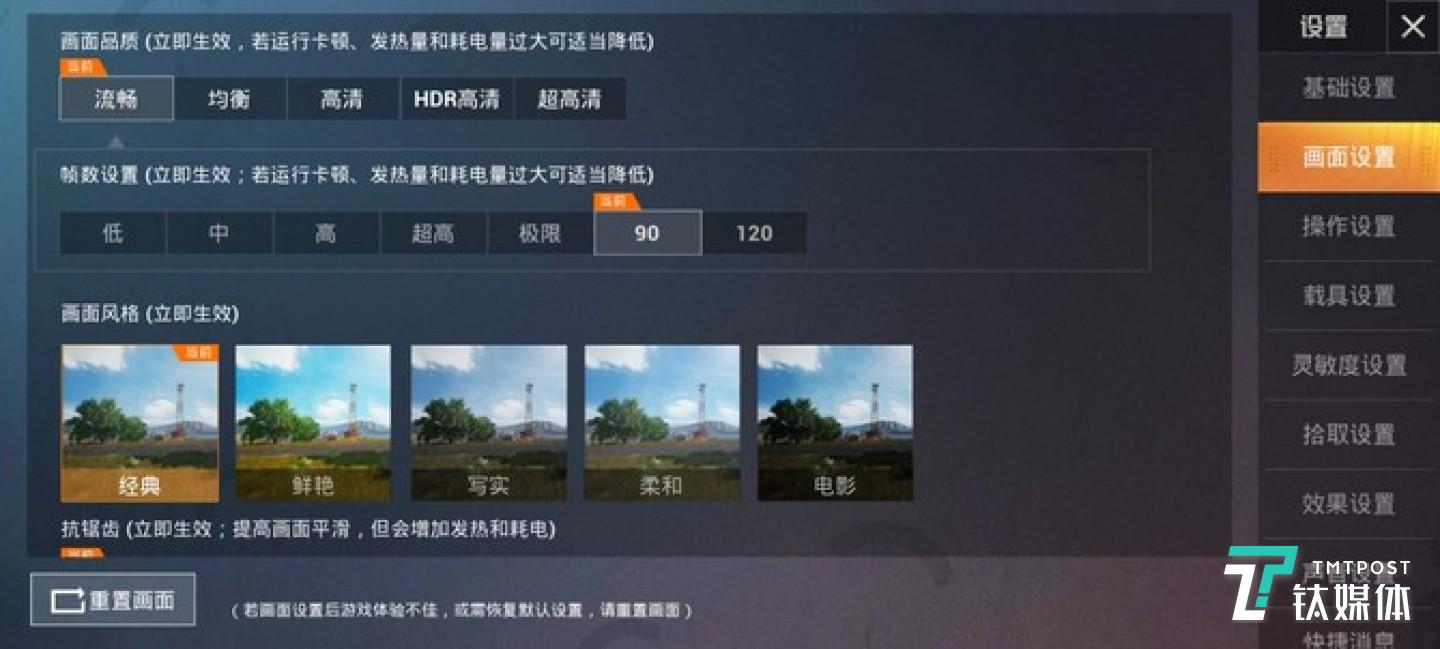The image size is (1440, 649).
Task: Close the settings panel with X icon
Action: click(x=1412, y=27)
